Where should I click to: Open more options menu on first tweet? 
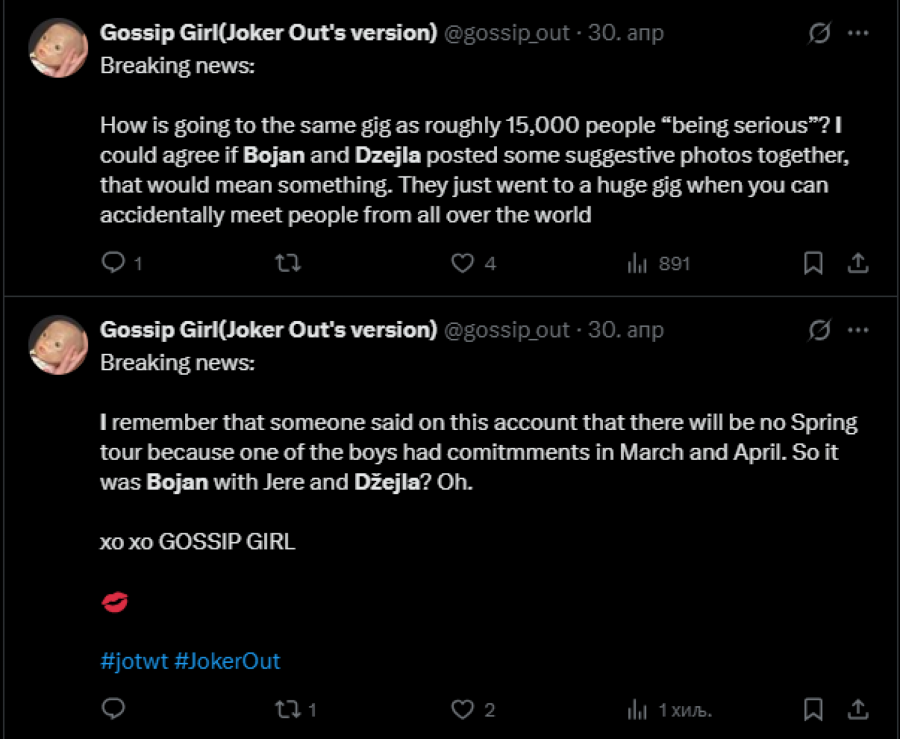[x=858, y=33]
